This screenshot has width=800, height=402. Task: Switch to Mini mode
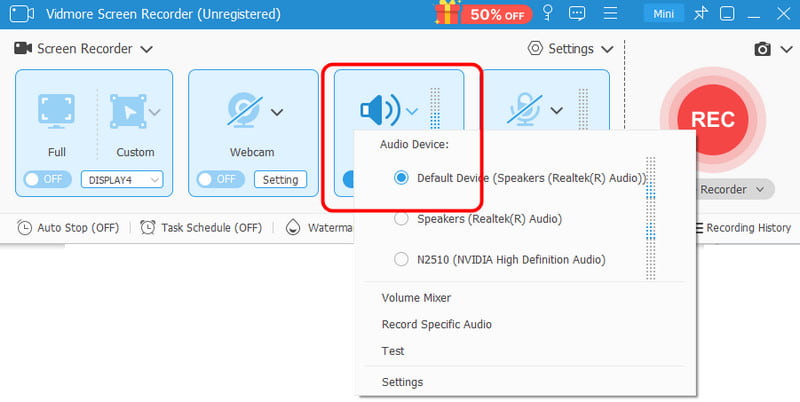coord(661,15)
